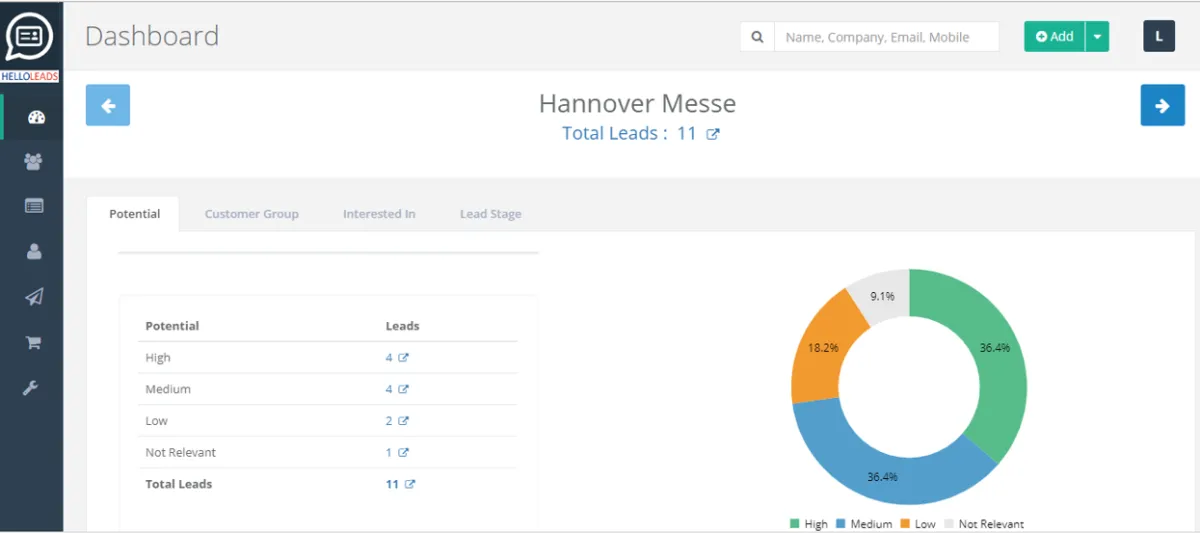The height and width of the screenshot is (533, 1200).
Task: Open the bold Total Leads count 11
Action: pyautogui.click(x=392, y=484)
